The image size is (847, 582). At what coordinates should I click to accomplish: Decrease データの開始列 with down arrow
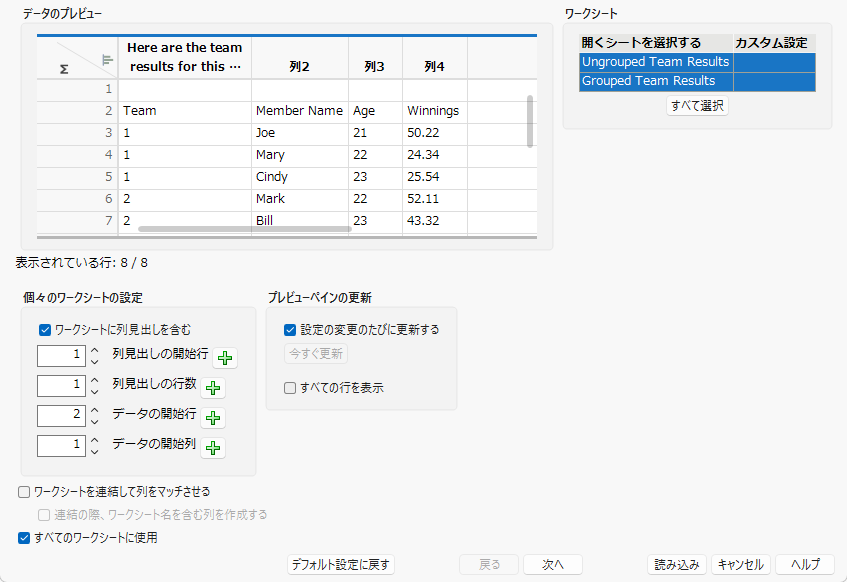[x=95, y=452]
